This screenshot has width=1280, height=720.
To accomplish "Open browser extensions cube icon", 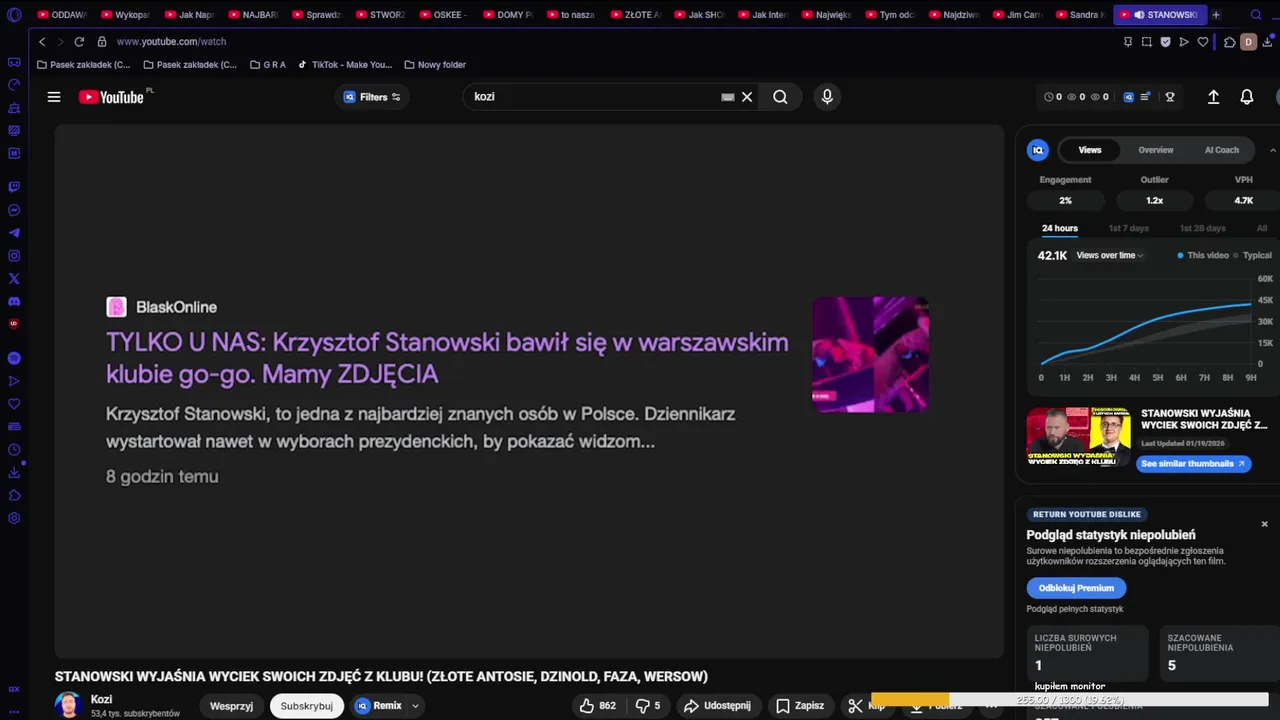I will click(x=1230, y=42).
